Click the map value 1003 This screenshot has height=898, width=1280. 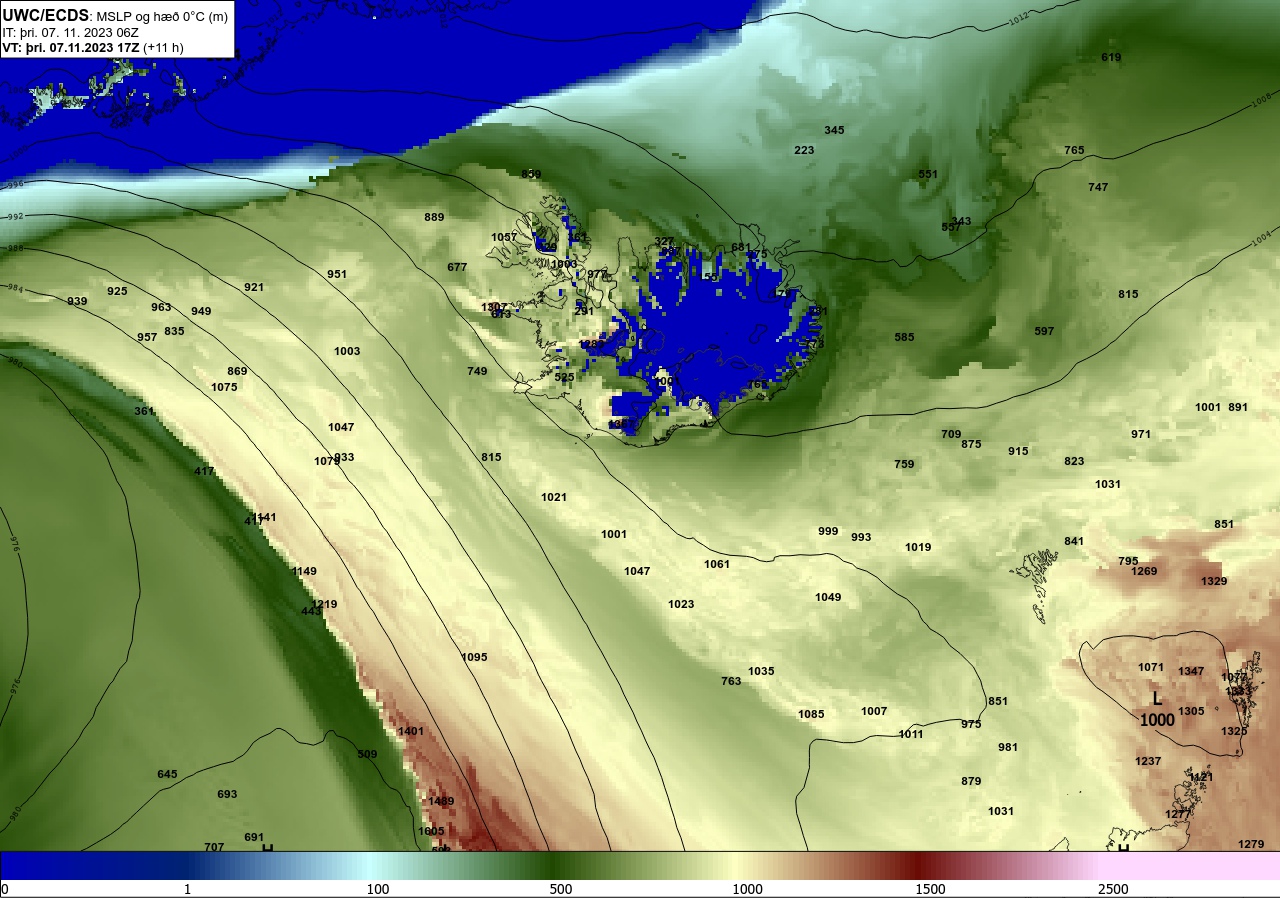point(347,351)
